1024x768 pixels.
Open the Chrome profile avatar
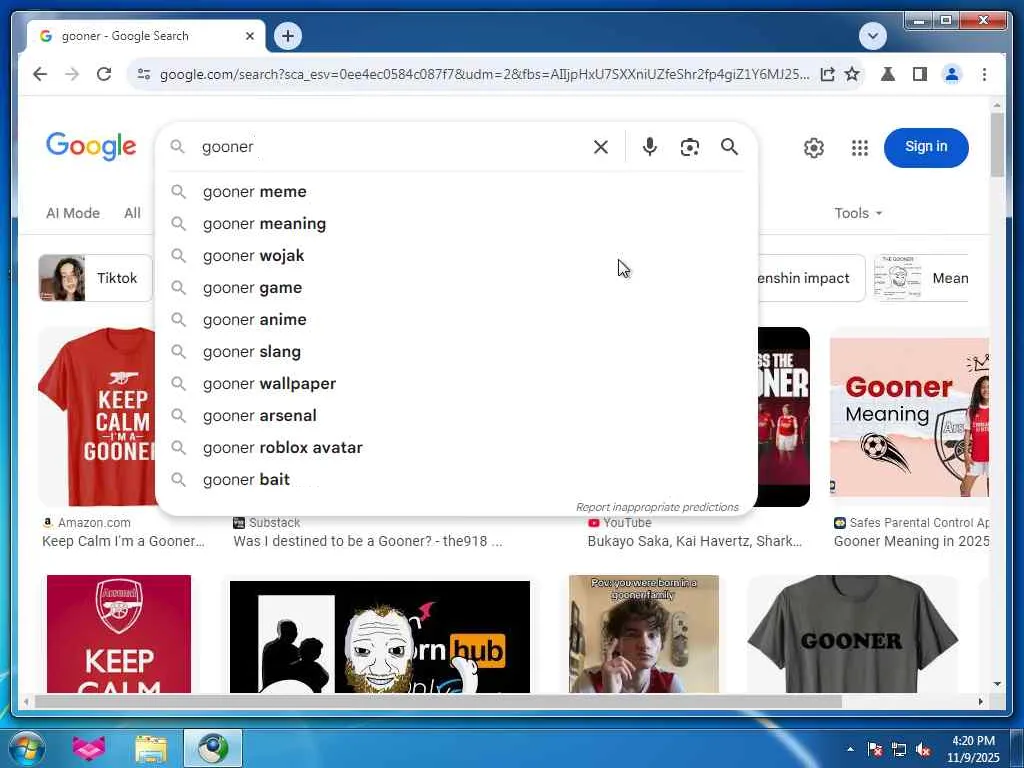(x=952, y=74)
